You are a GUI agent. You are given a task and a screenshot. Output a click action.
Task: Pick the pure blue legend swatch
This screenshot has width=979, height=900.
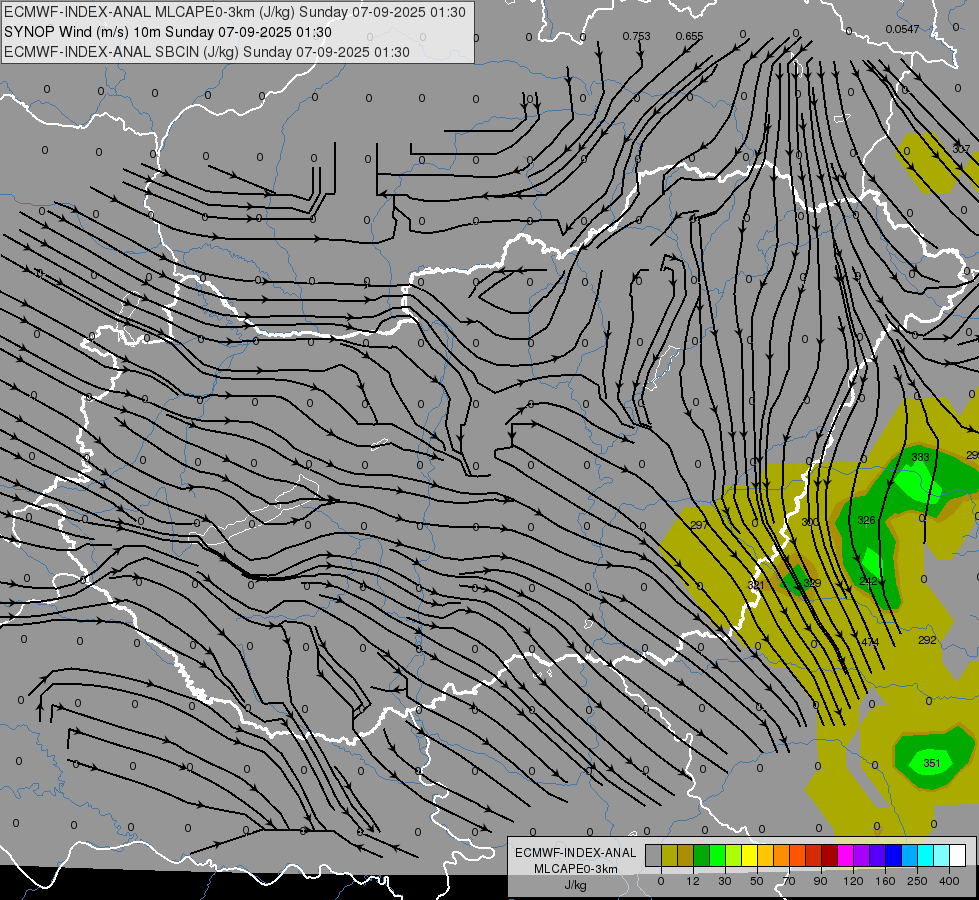pos(894,855)
